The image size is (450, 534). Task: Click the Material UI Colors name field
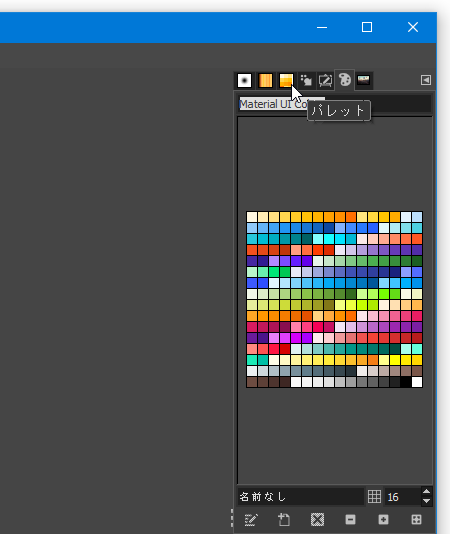335,104
